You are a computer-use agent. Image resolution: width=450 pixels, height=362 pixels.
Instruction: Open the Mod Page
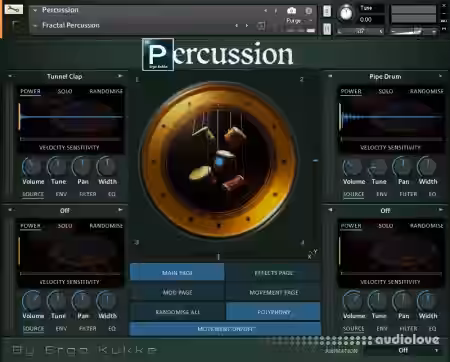[177, 292]
